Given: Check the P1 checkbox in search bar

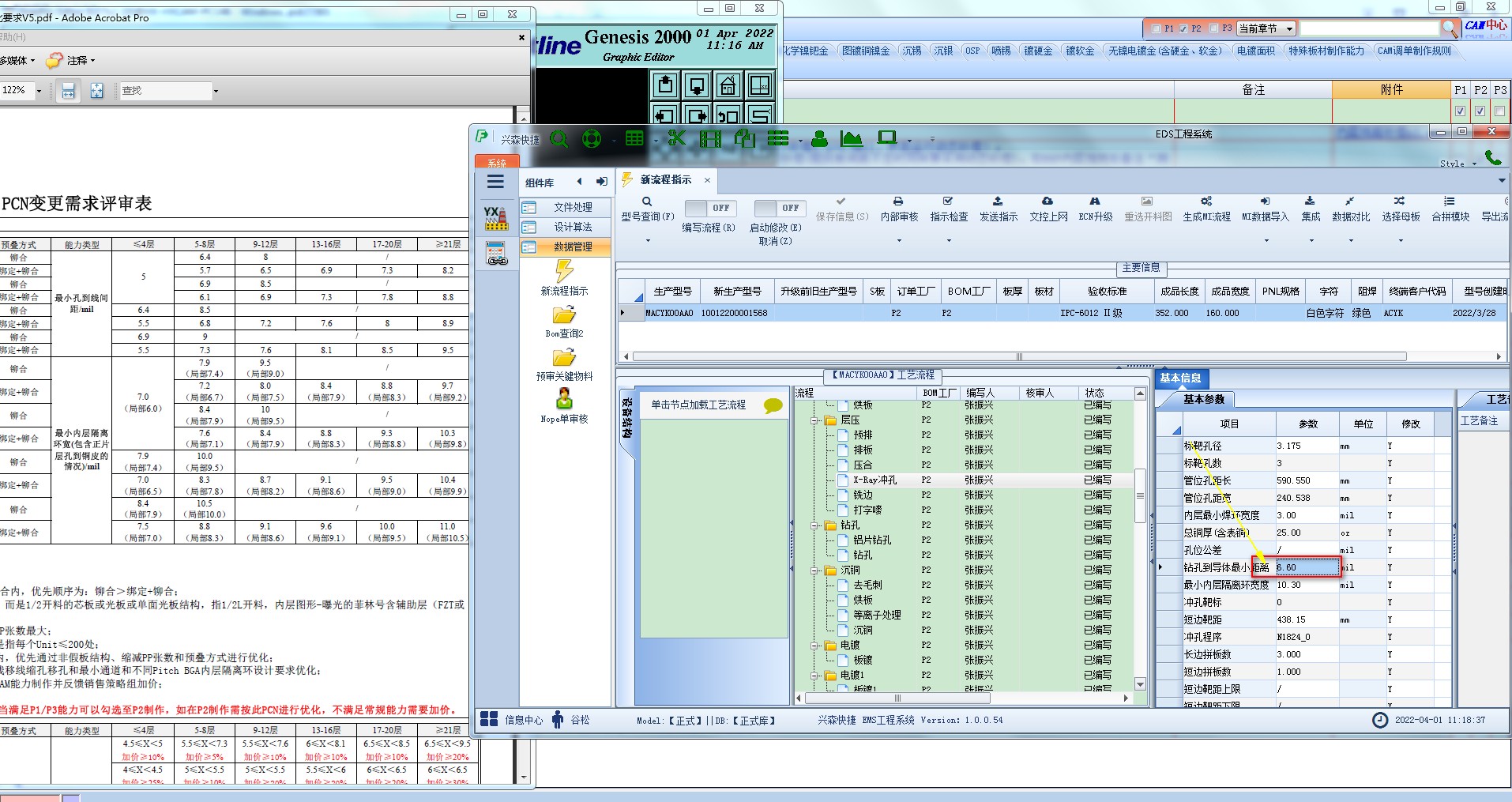Looking at the screenshot, I should pos(1157,28).
